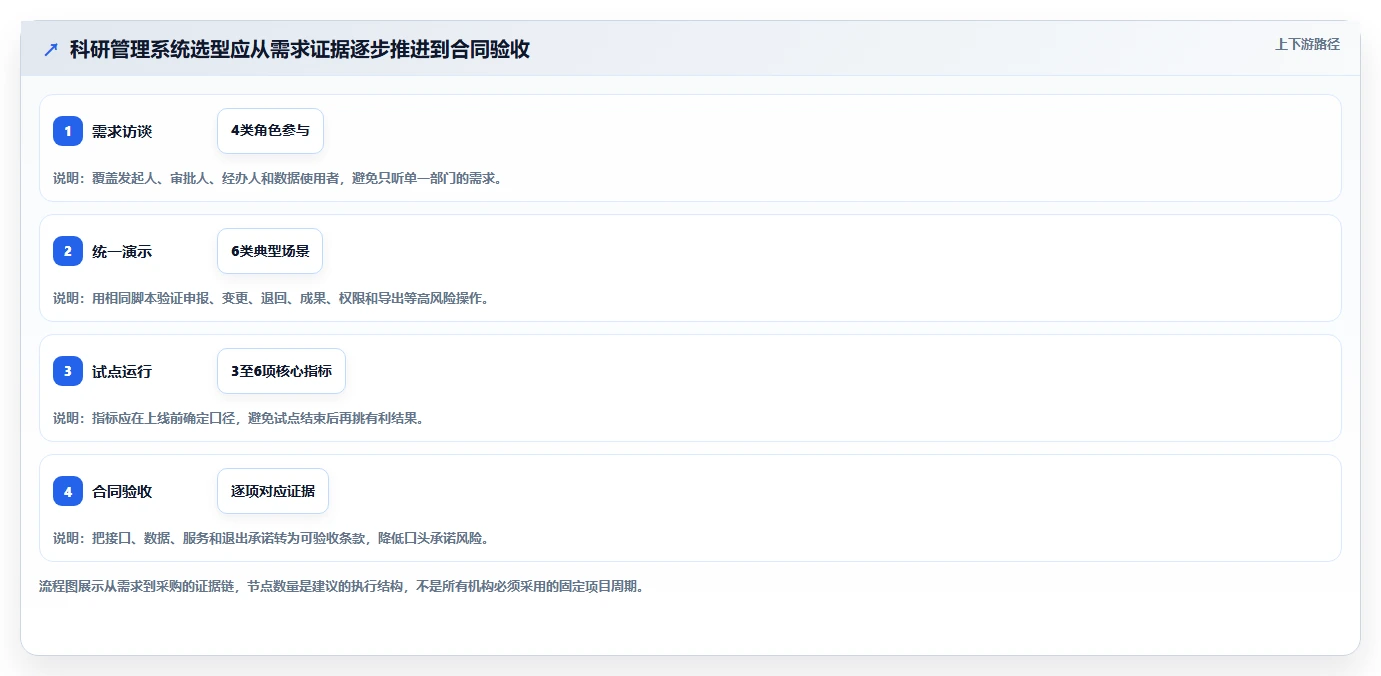This screenshot has width=1381, height=676.
Task: Click the description starting 说明：用相同脚本验证
Action: tap(271, 298)
